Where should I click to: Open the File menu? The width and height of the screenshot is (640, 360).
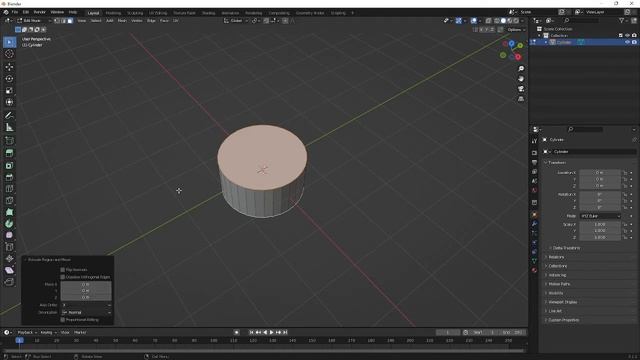(x=15, y=12)
